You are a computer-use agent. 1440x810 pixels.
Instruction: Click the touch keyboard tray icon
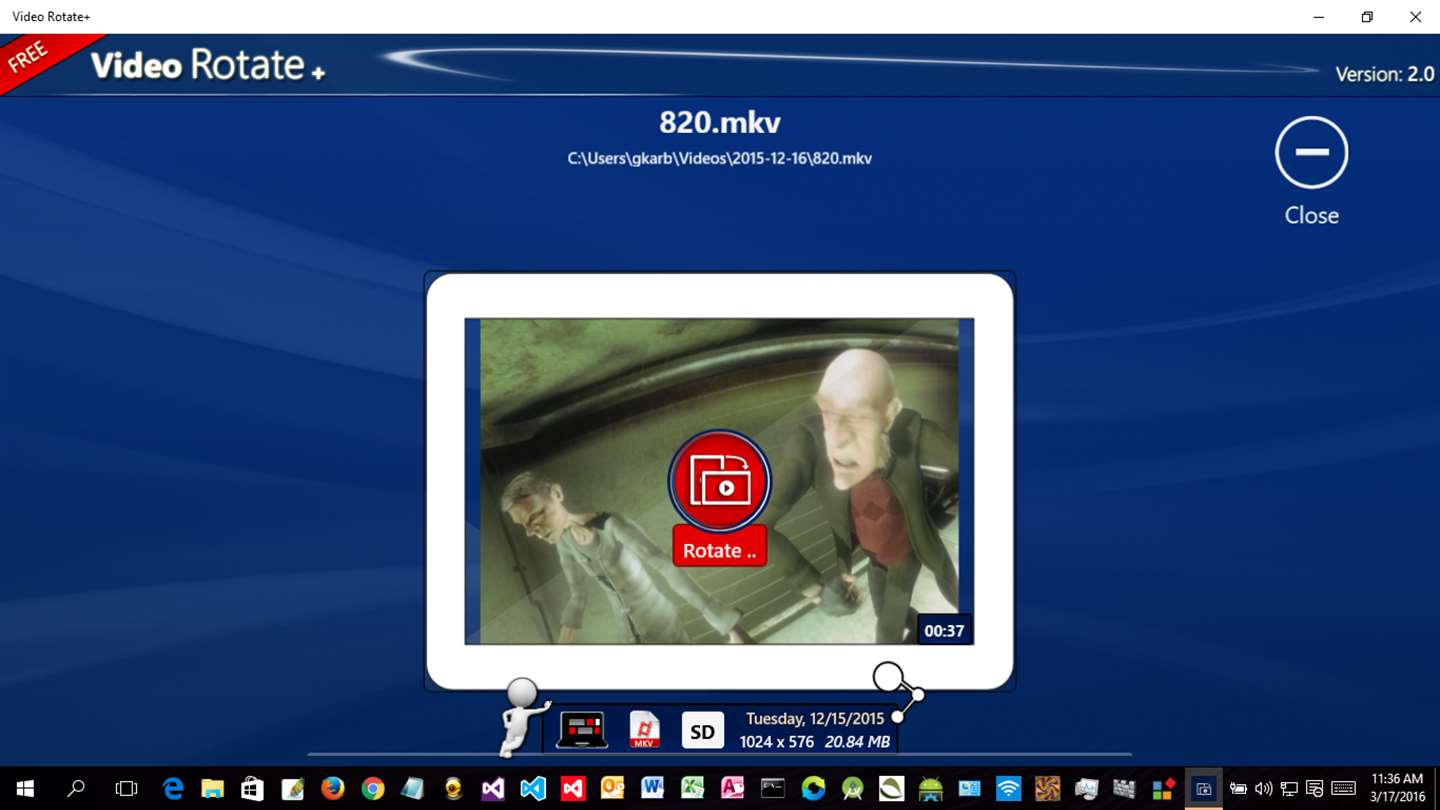[x=1343, y=789]
